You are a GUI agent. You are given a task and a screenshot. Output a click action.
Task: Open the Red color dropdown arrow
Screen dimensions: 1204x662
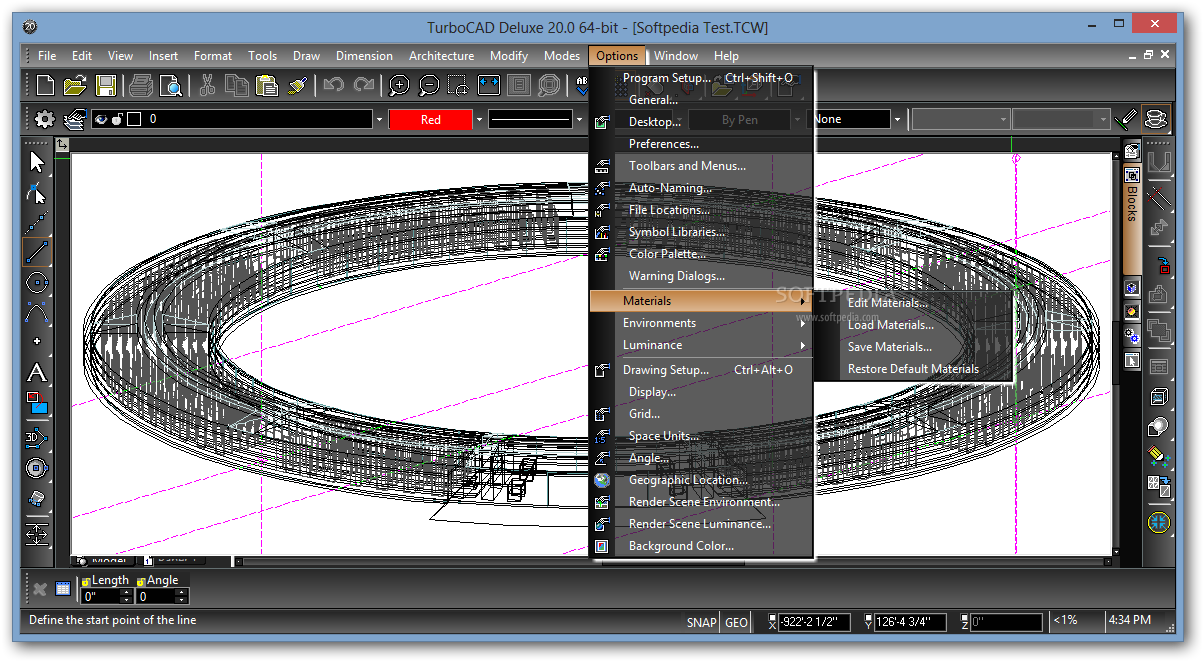pos(479,120)
